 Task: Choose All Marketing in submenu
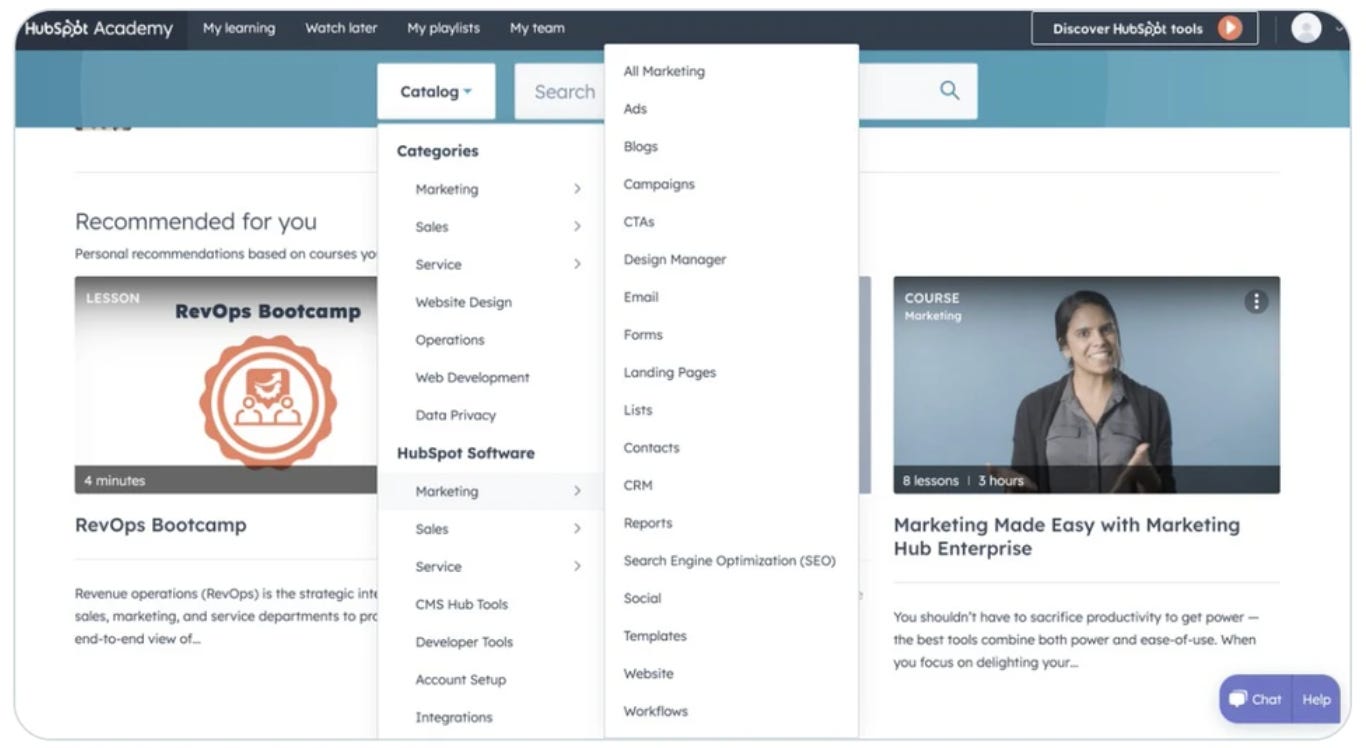click(664, 71)
